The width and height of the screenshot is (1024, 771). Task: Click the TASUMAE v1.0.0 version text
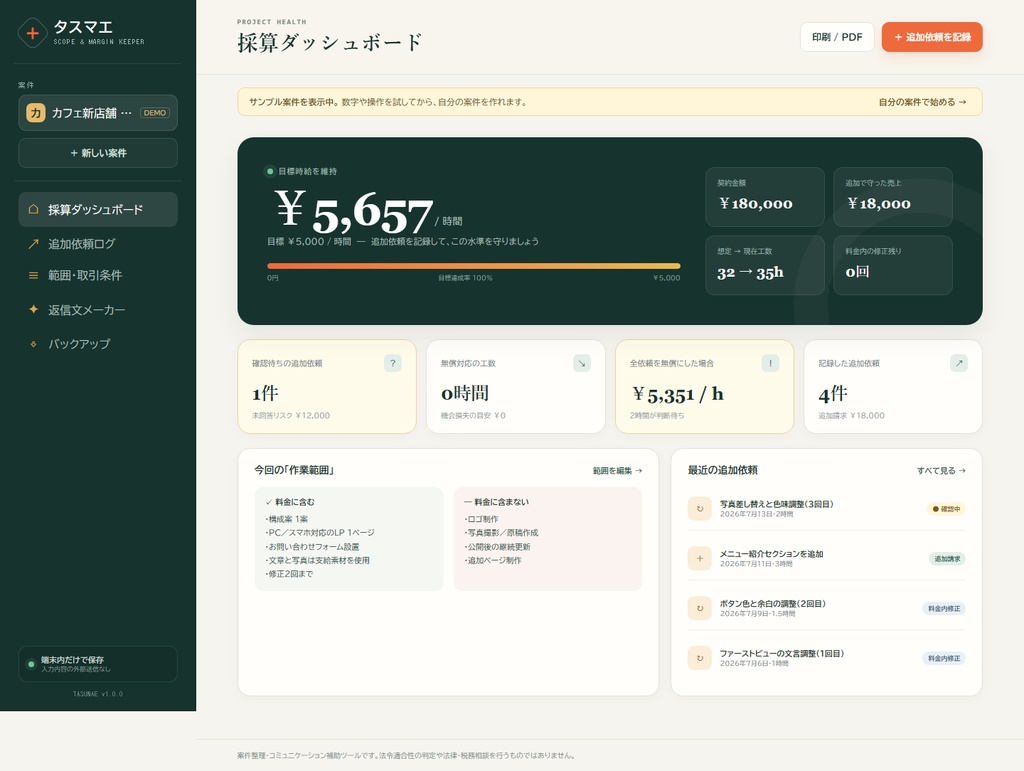[x=98, y=694]
